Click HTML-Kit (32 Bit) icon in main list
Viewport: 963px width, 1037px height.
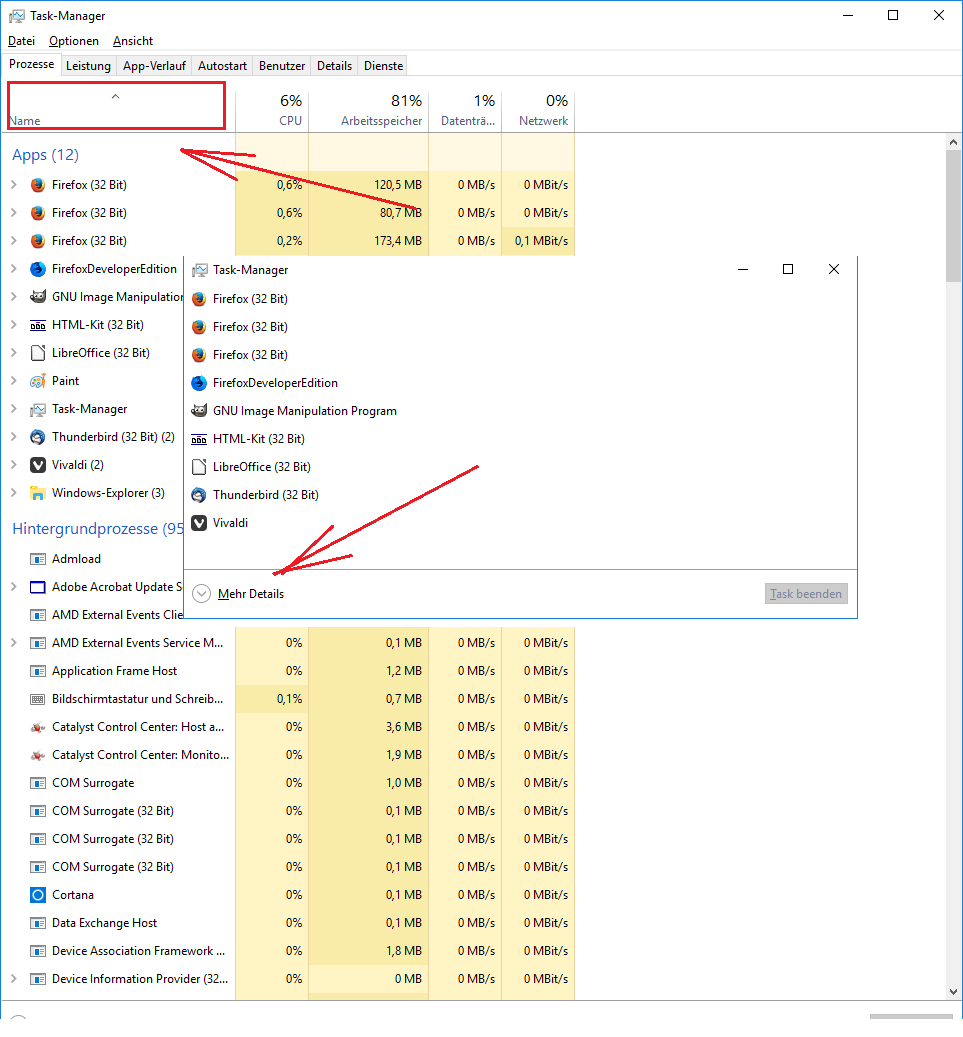pos(38,325)
